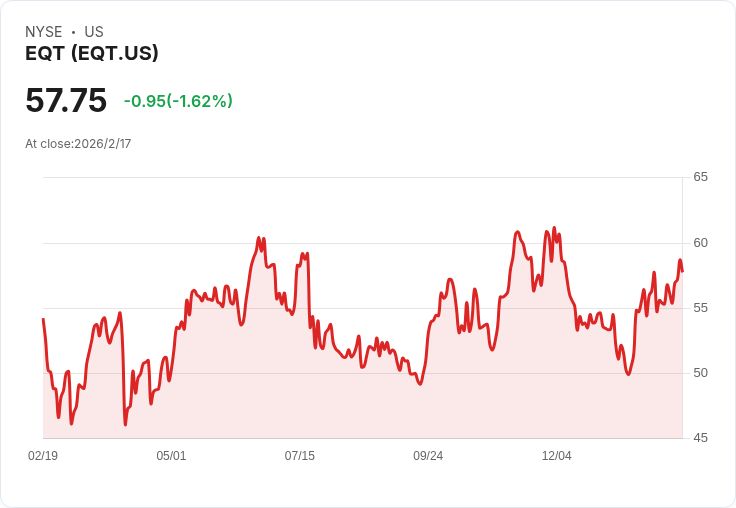This screenshot has height=508, width=736.
Task: Click the green -0.95(-1.62%) change value
Action: tap(178, 101)
